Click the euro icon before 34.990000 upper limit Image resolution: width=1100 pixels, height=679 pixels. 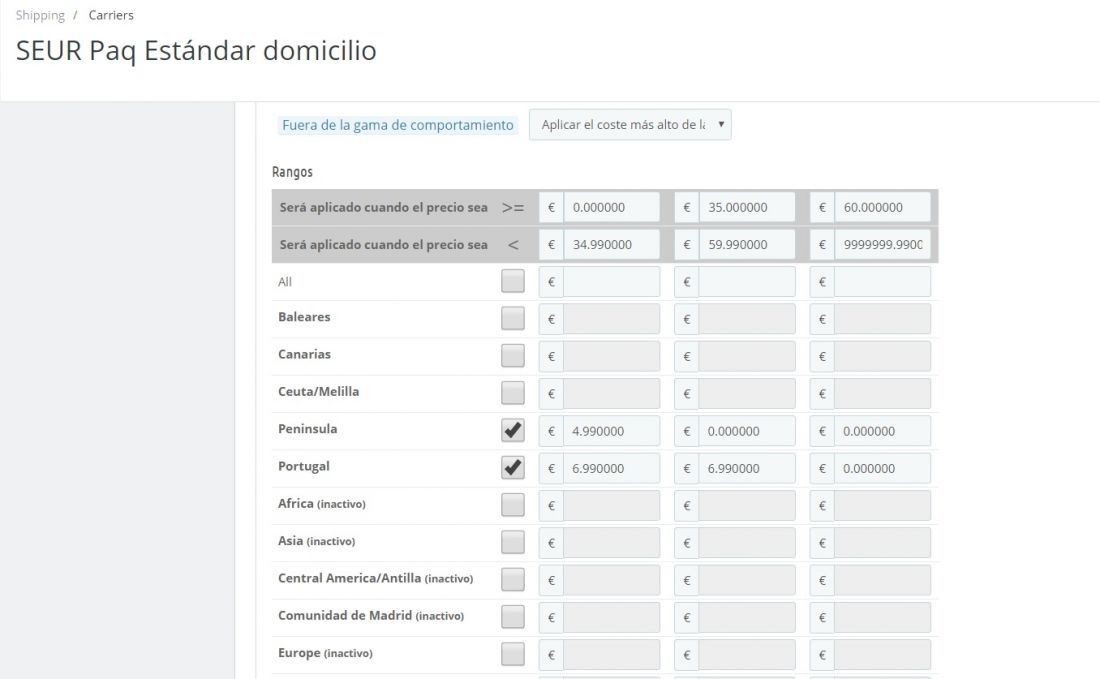[551, 244]
